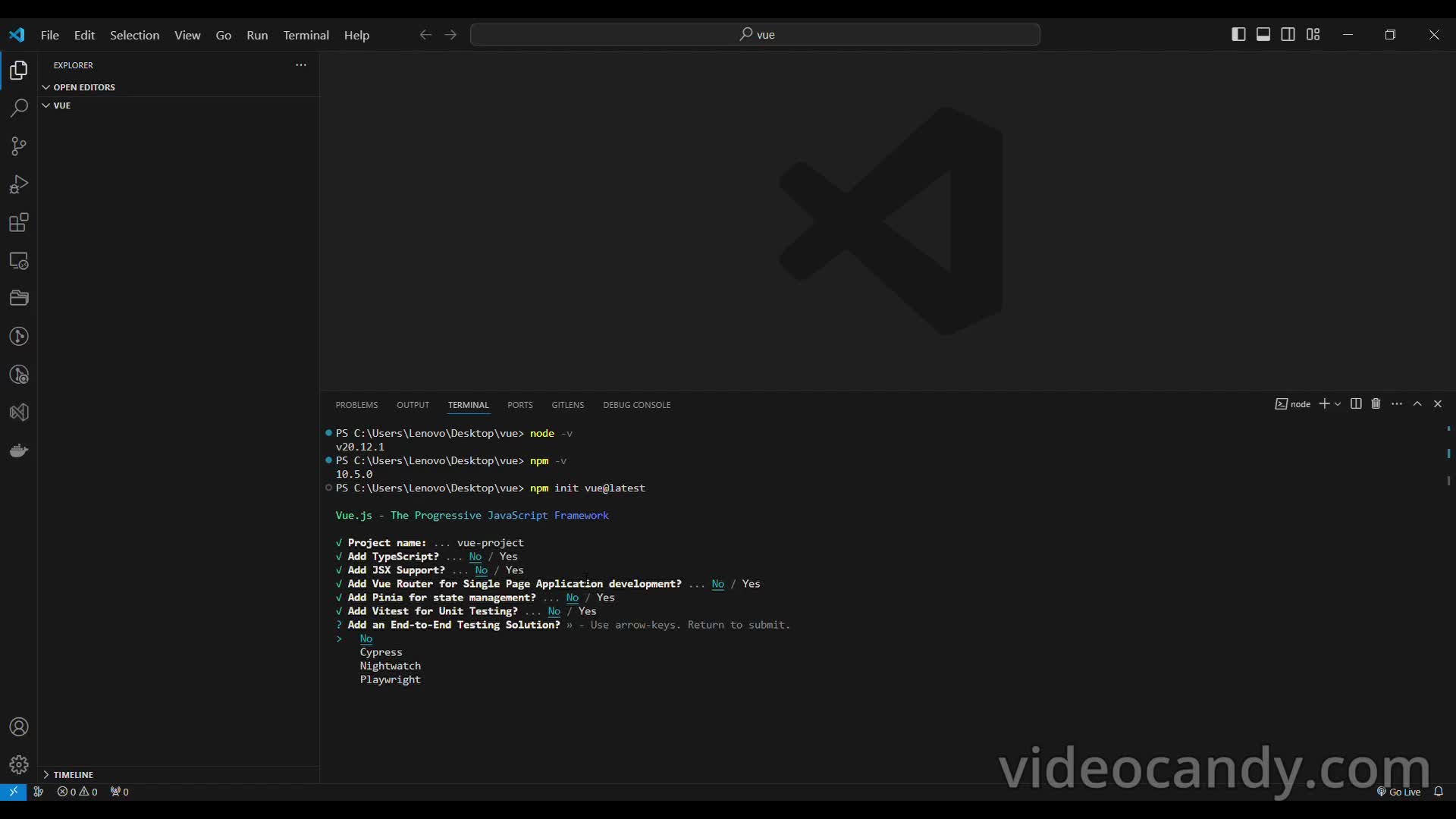This screenshot has height=819, width=1456.
Task: Open Run and Debug view icon
Action: click(19, 184)
